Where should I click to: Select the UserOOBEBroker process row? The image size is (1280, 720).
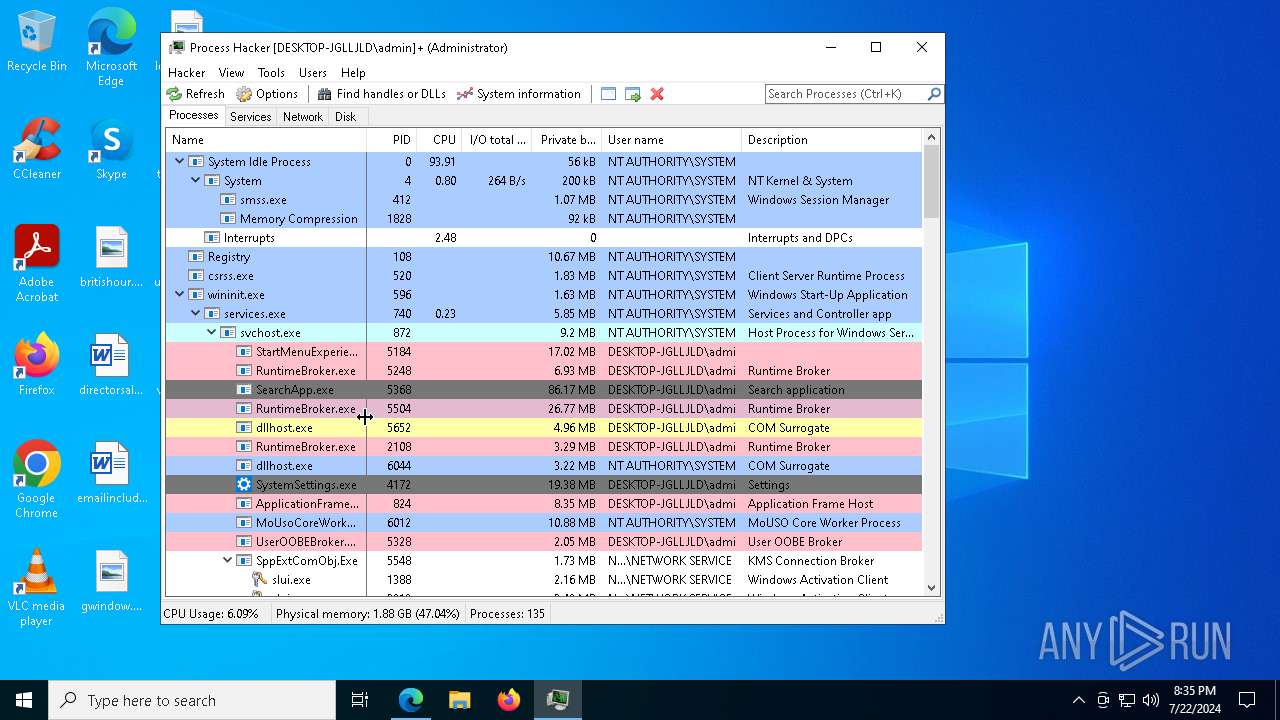point(544,541)
